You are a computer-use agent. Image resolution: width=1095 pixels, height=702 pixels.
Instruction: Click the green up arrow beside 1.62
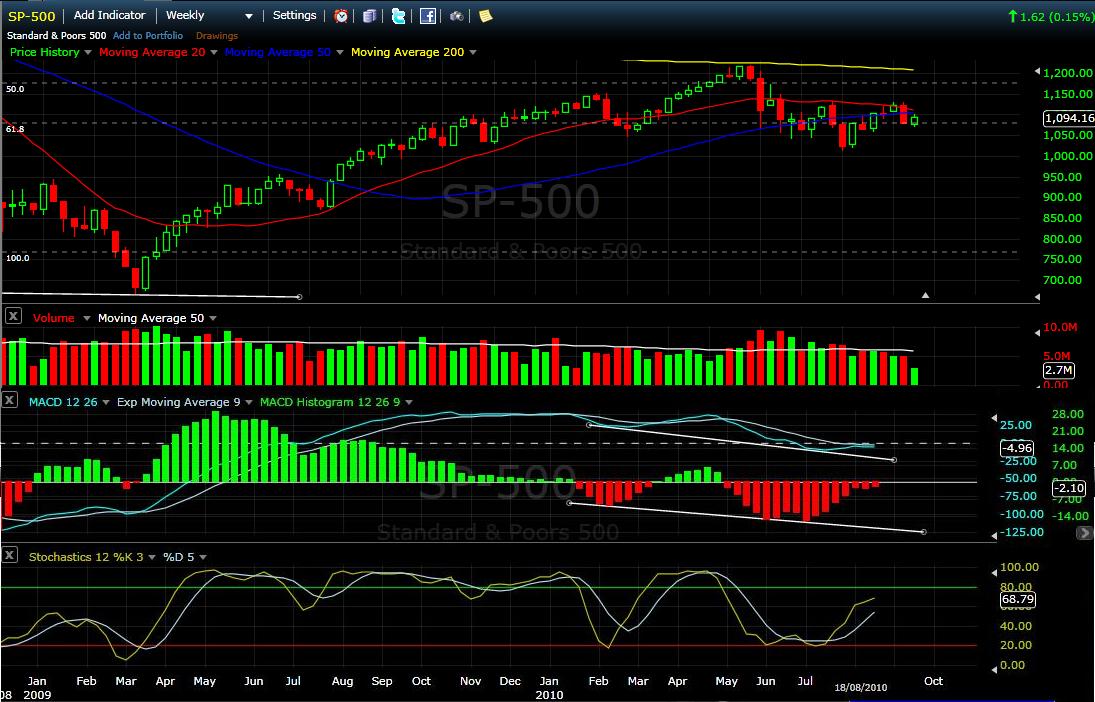[x=1012, y=16]
